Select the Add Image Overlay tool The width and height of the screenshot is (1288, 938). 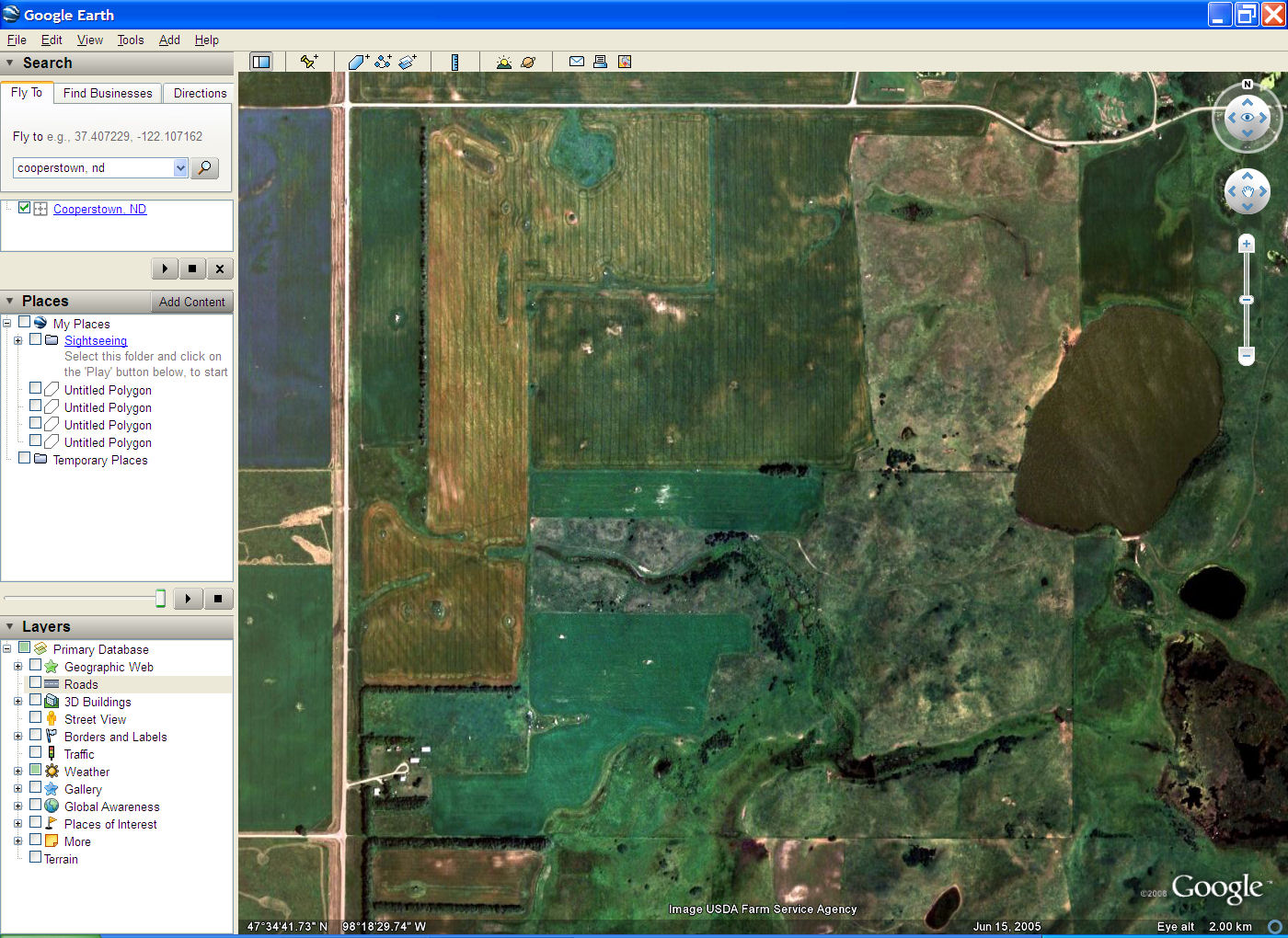point(408,62)
